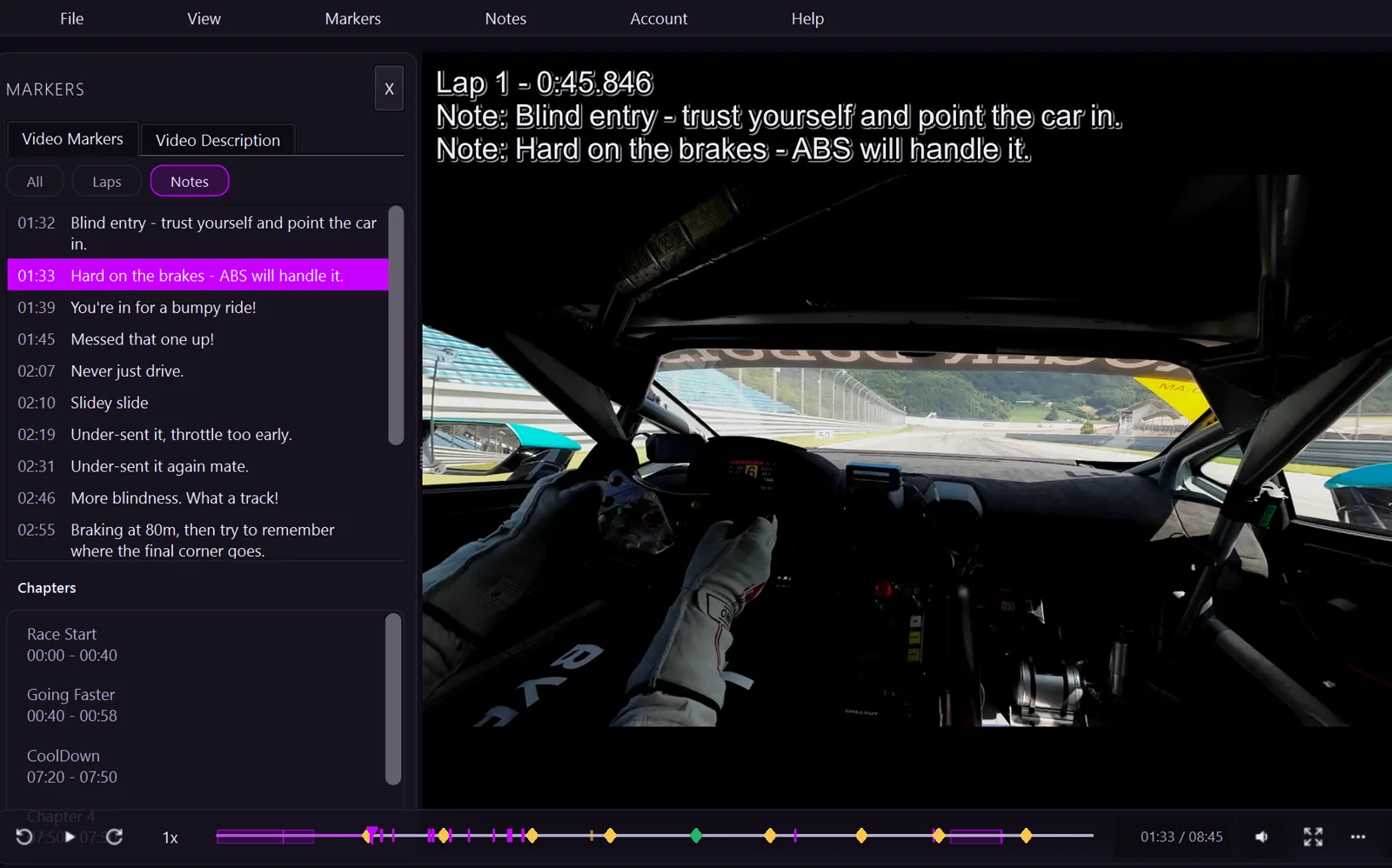Switch to the Video Markers tab
Image resolution: width=1392 pixels, height=868 pixels.
pos(72,139)
